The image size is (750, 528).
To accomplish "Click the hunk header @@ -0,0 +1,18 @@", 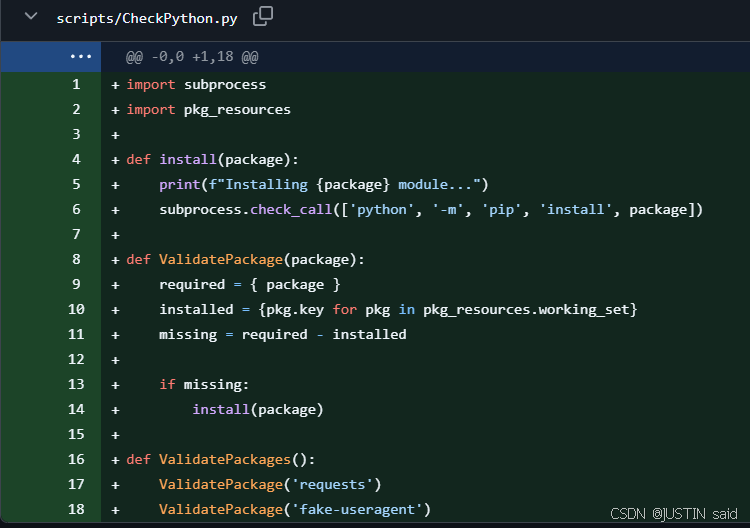I will point(192,58).
